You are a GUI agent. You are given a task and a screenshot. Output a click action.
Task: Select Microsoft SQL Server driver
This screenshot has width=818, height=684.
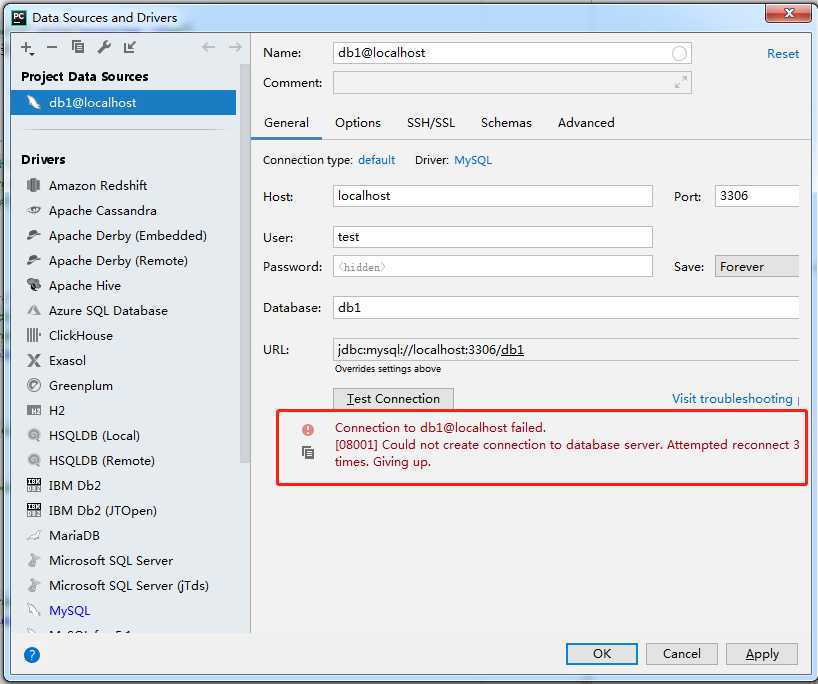point(99,561)
